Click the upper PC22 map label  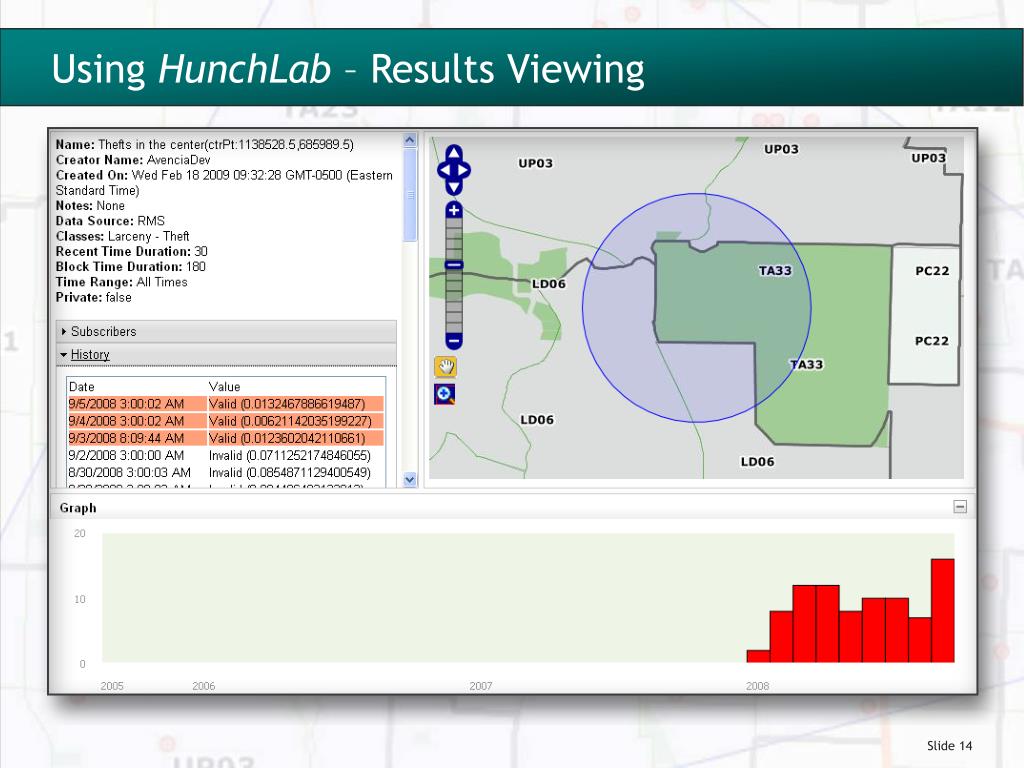click(x=932, y=271)
